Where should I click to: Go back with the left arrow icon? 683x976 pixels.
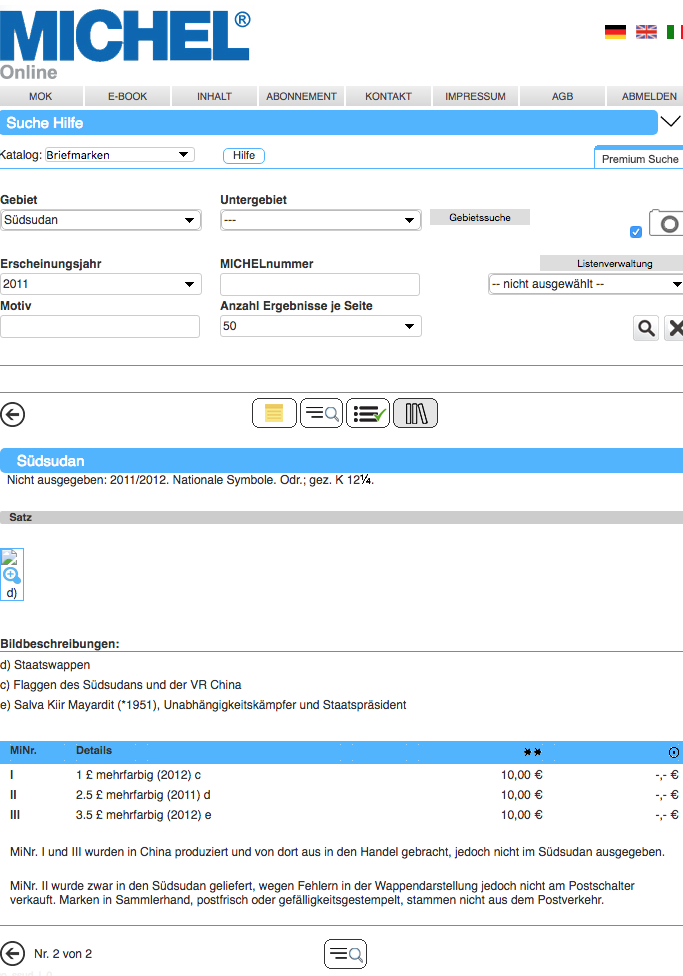coord(13,414)
